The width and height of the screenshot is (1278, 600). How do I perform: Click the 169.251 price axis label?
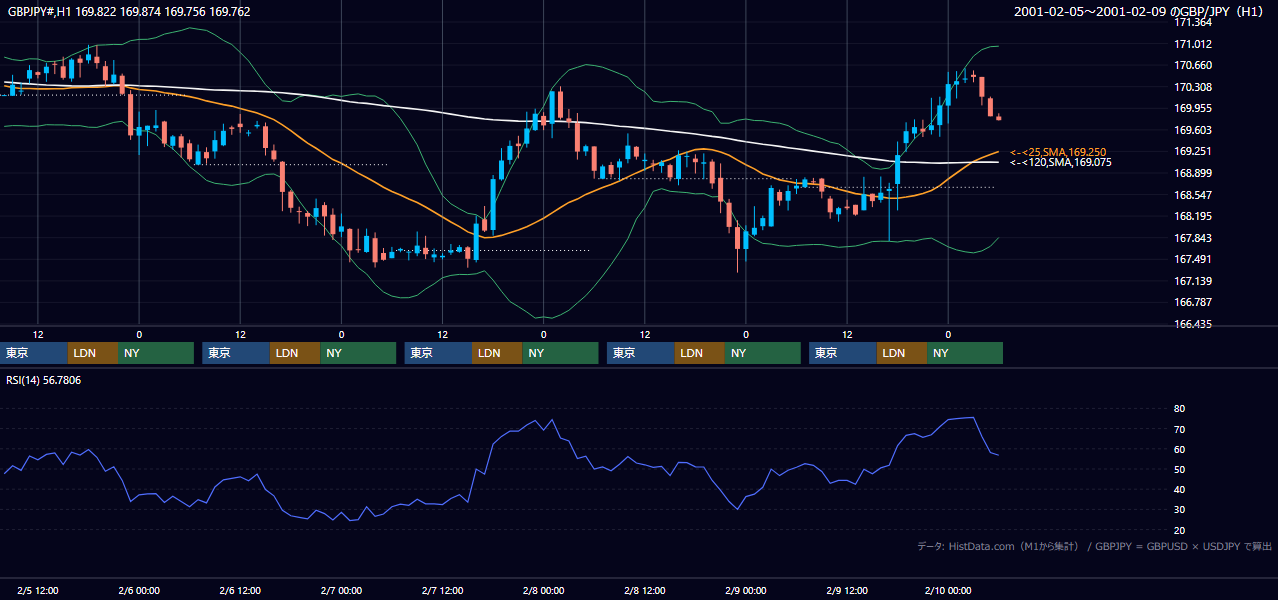pos(1191,152)
